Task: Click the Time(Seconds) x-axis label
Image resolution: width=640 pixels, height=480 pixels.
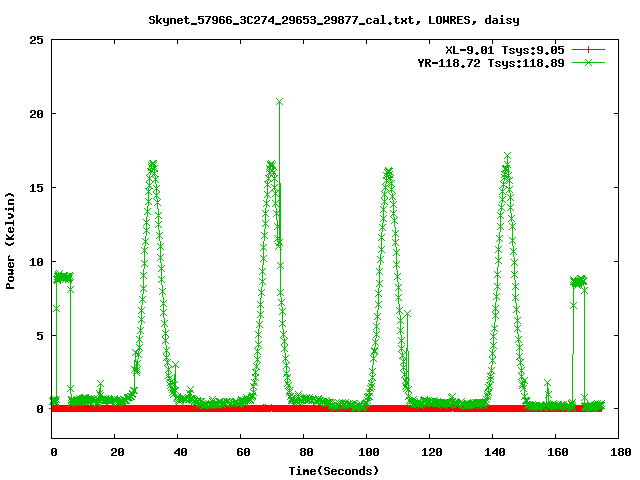Action: [x=334, y=471]
